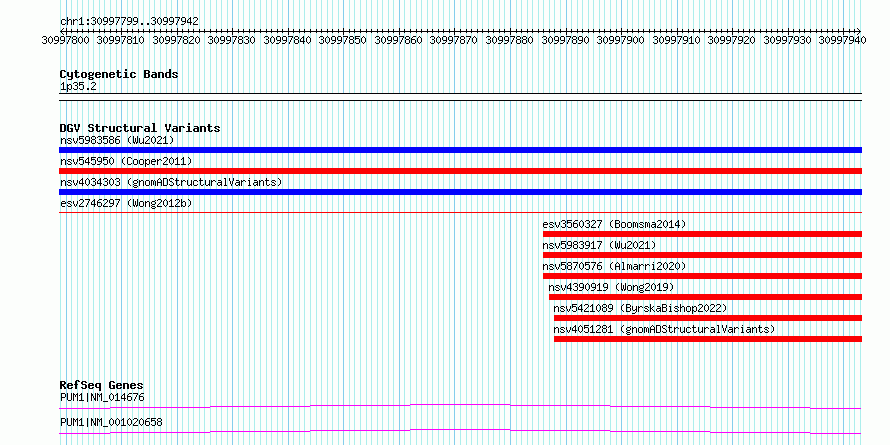The image size is (890, 445).
Task: Click the 30997890 ruler position
Action: coord(565,40)
